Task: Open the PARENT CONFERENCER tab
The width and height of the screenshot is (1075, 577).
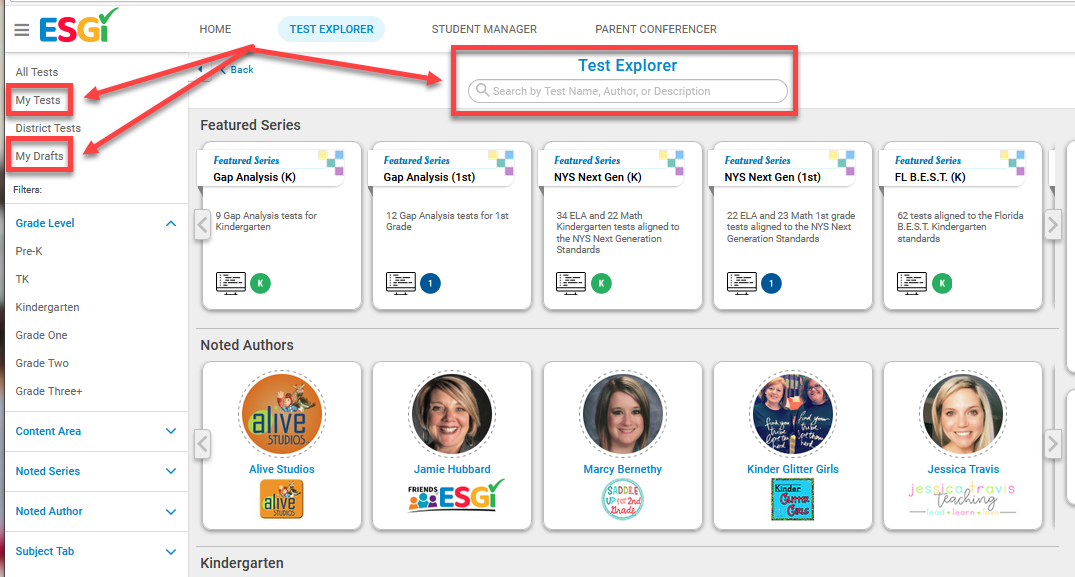Action: pos(655,29)
